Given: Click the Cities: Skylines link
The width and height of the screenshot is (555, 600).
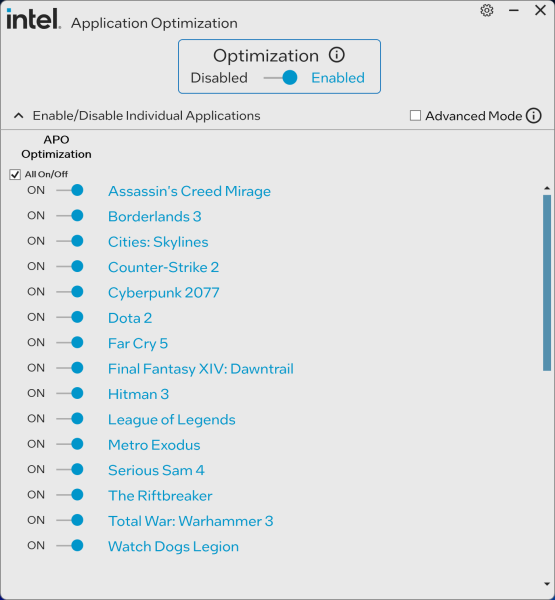Looking at the screenshot, I should point(158,242).
